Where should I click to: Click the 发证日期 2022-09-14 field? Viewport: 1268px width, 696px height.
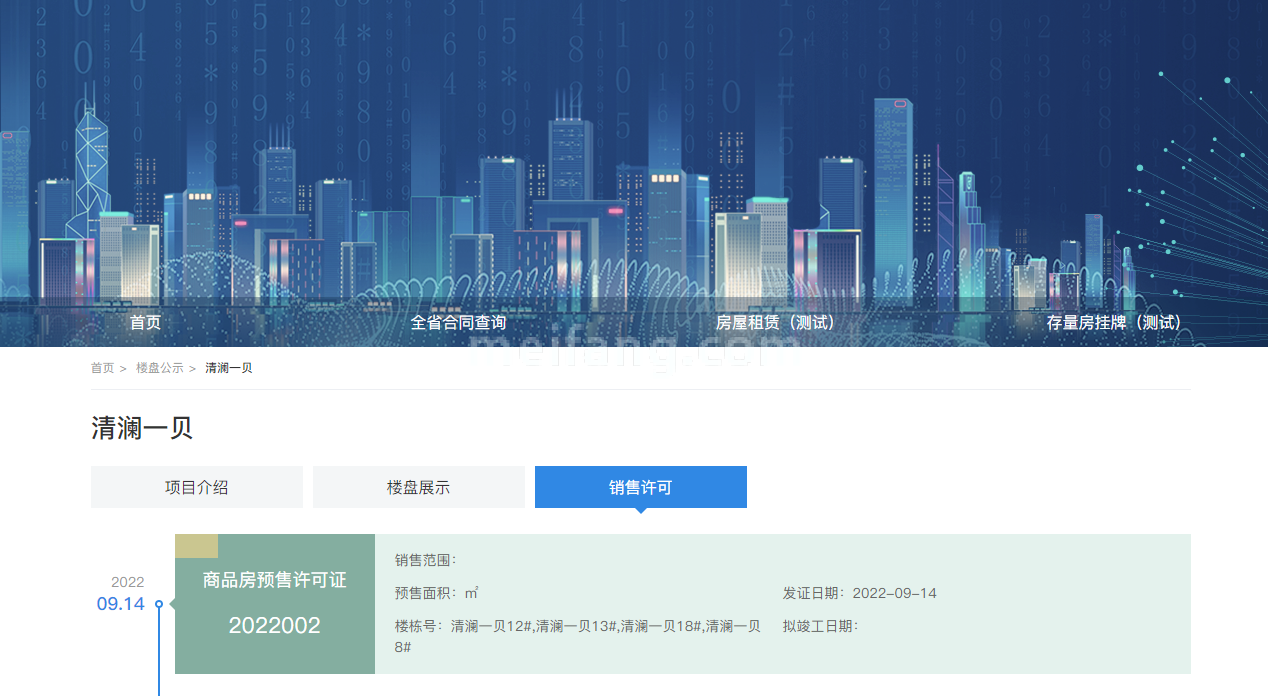pos(859,593)
